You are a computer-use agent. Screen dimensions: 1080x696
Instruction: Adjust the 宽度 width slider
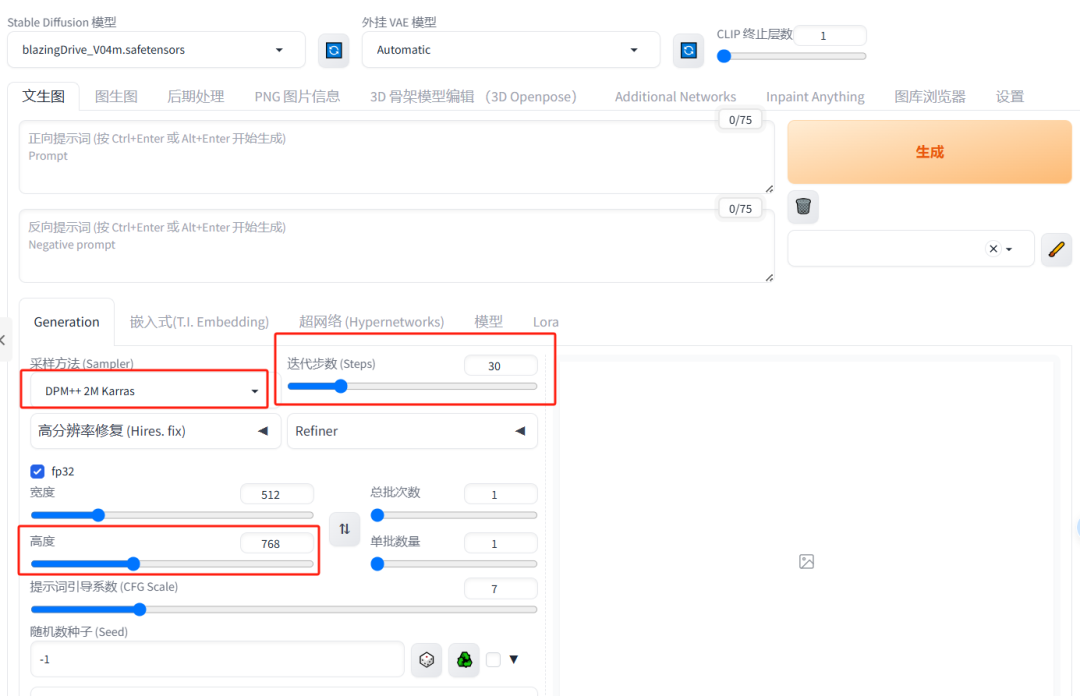click(172, 515)
